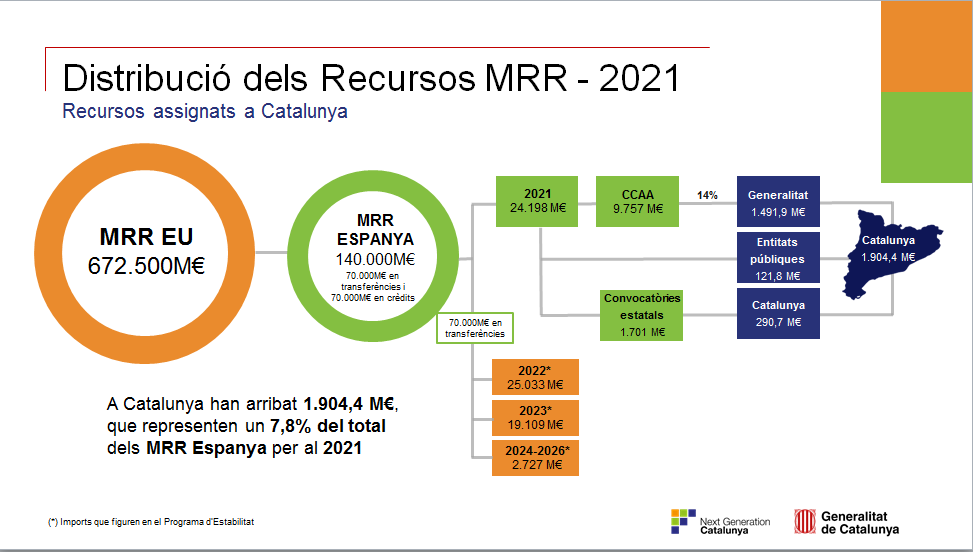
Task: Select the Catalunya 290,7 M€ box
Action: (x=778, y=314)
